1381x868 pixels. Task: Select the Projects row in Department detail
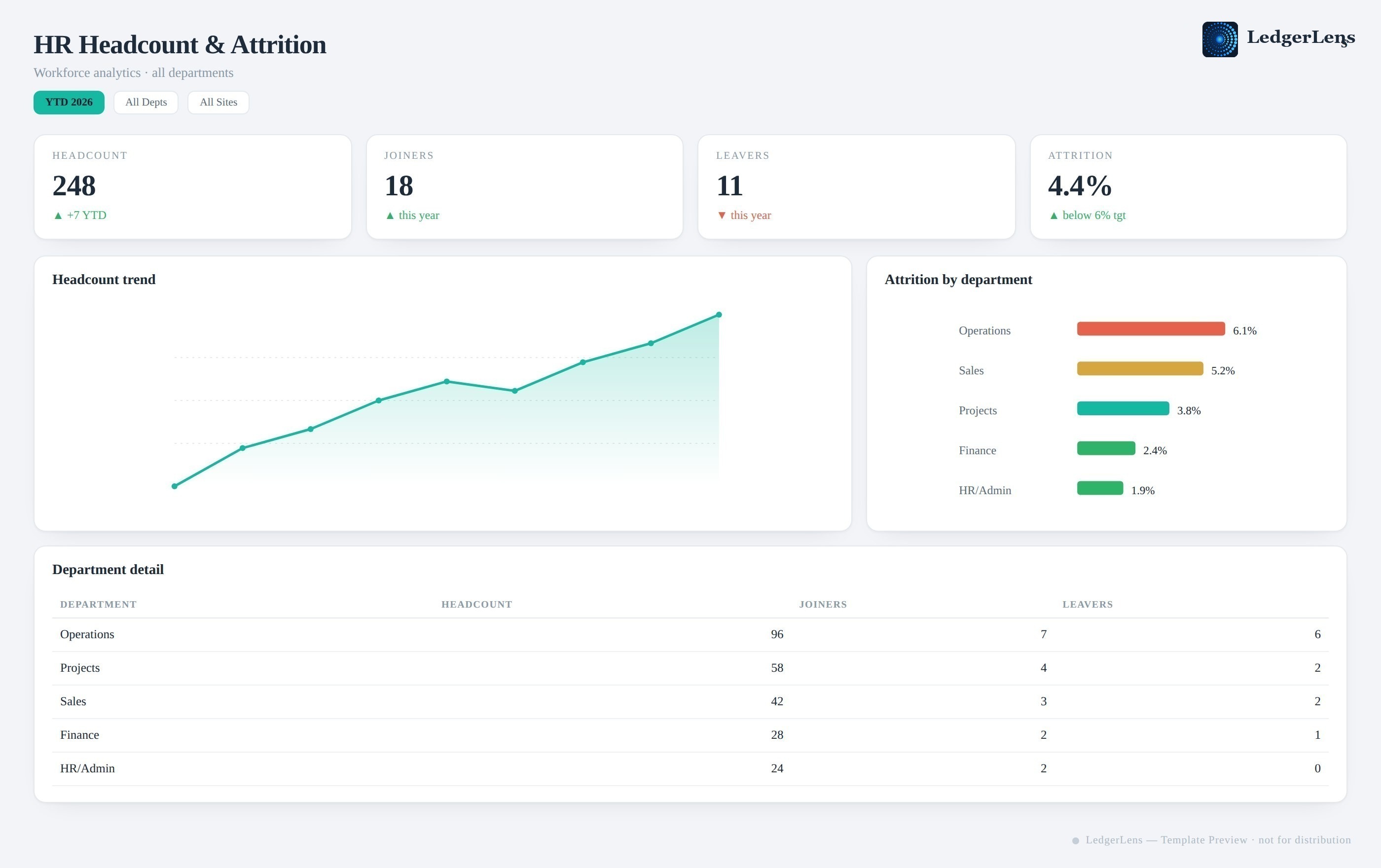(x=690, y=668)
